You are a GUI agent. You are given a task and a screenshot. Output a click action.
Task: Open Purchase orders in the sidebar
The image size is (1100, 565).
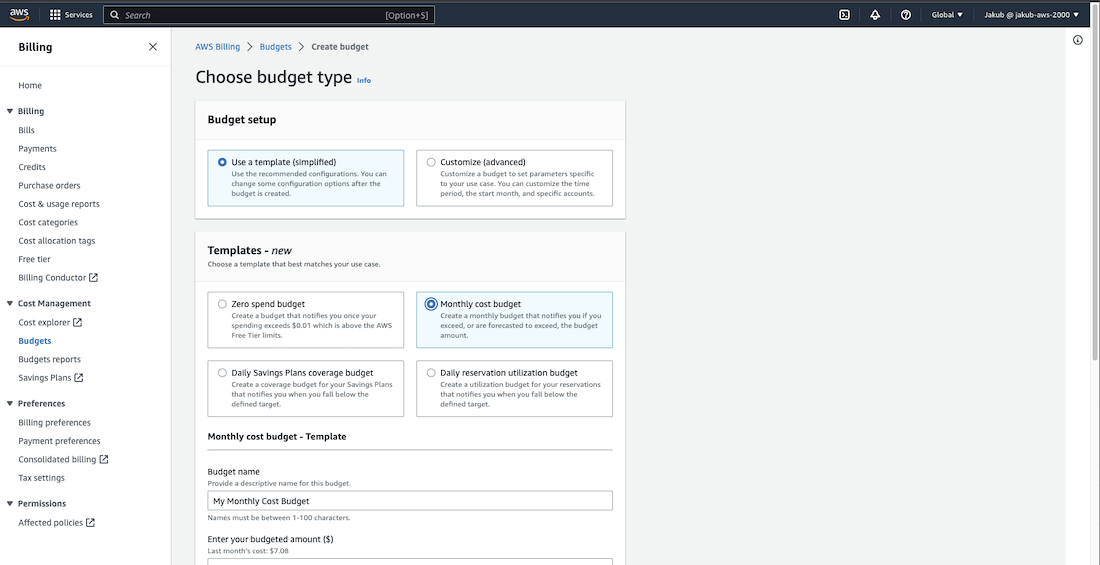(49, 185)
